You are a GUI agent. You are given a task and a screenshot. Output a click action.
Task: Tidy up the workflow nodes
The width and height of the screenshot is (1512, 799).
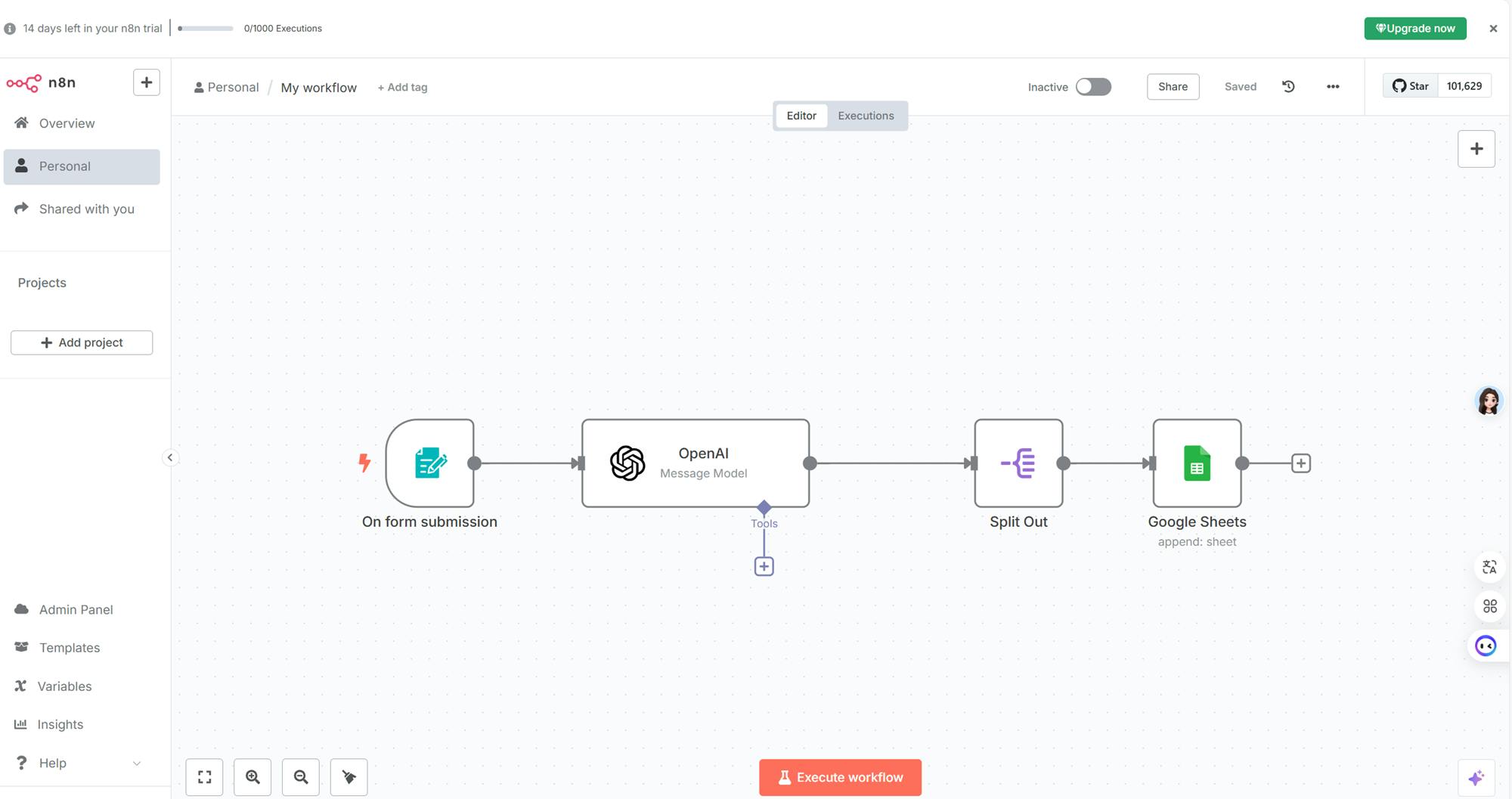click(349, 777)
